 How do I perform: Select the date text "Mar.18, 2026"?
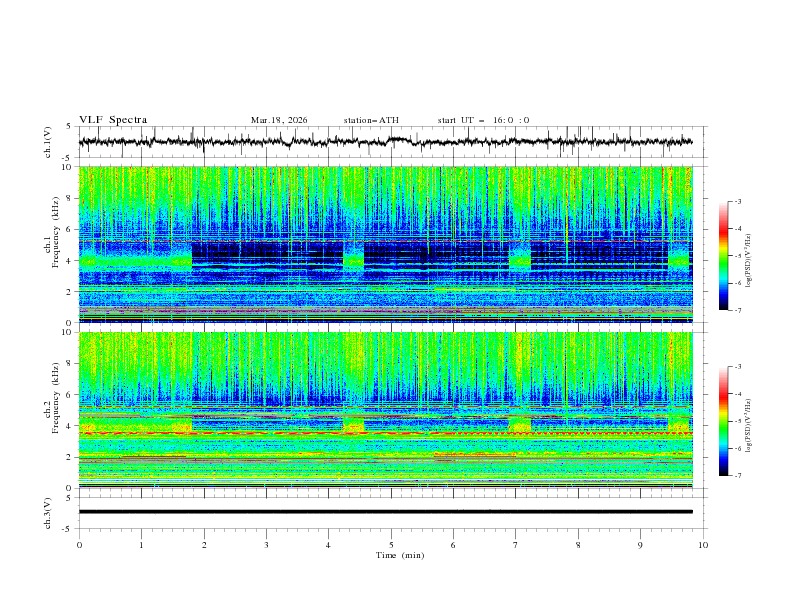point(279,120)
